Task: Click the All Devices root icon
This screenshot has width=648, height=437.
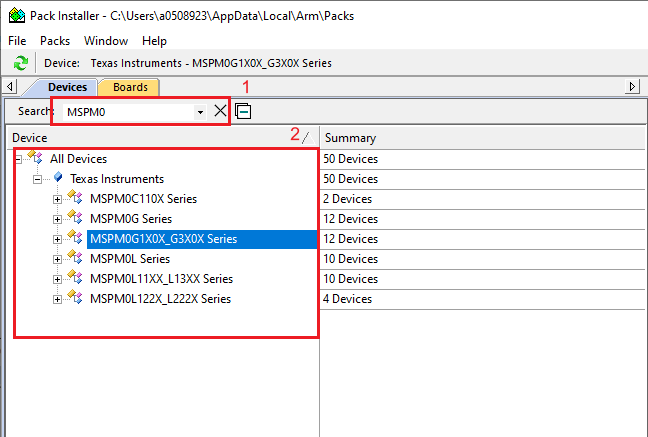Action: (x=36, y=158)
